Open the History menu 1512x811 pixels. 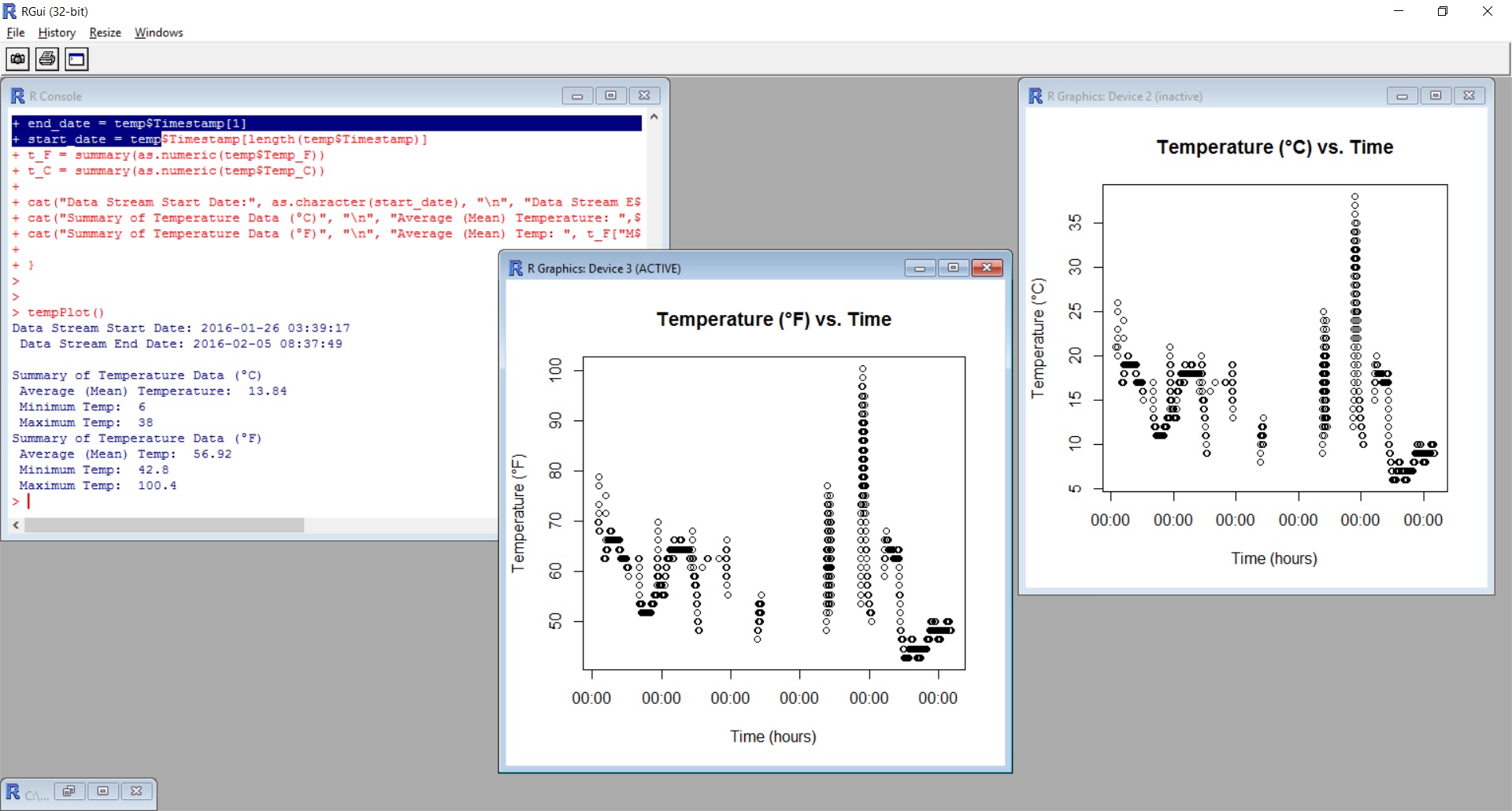[57, 32]
